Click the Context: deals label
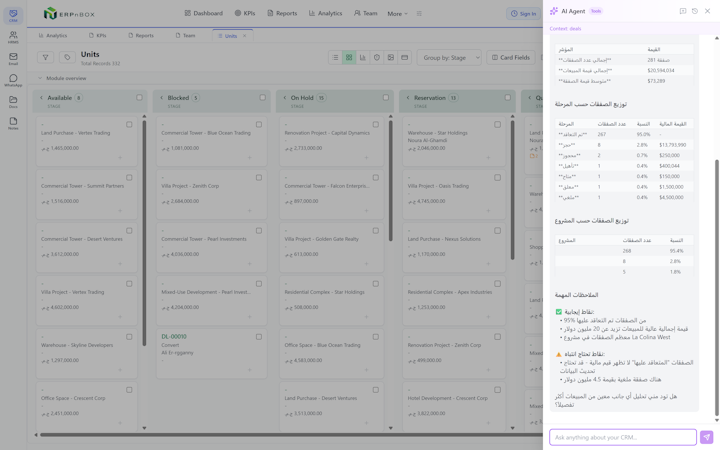This screenshot has height=450, width=720. click(565, 28)
